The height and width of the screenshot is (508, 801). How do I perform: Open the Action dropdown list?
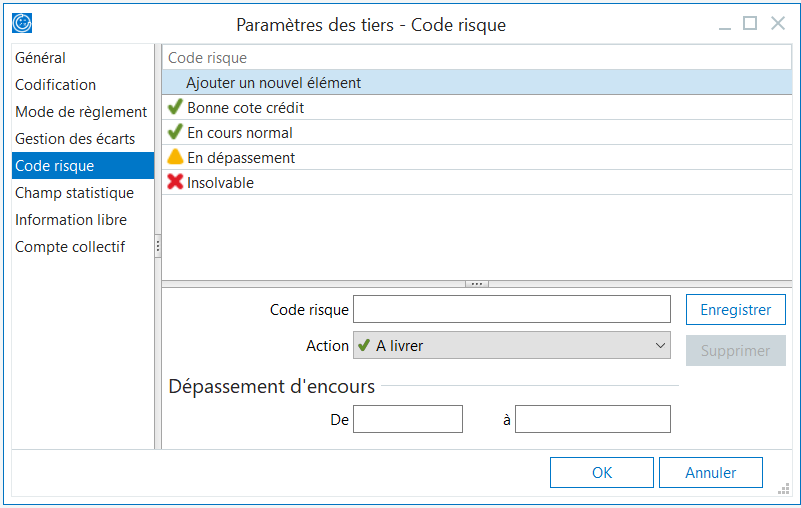pyautogui.click(x=660, y=346)
